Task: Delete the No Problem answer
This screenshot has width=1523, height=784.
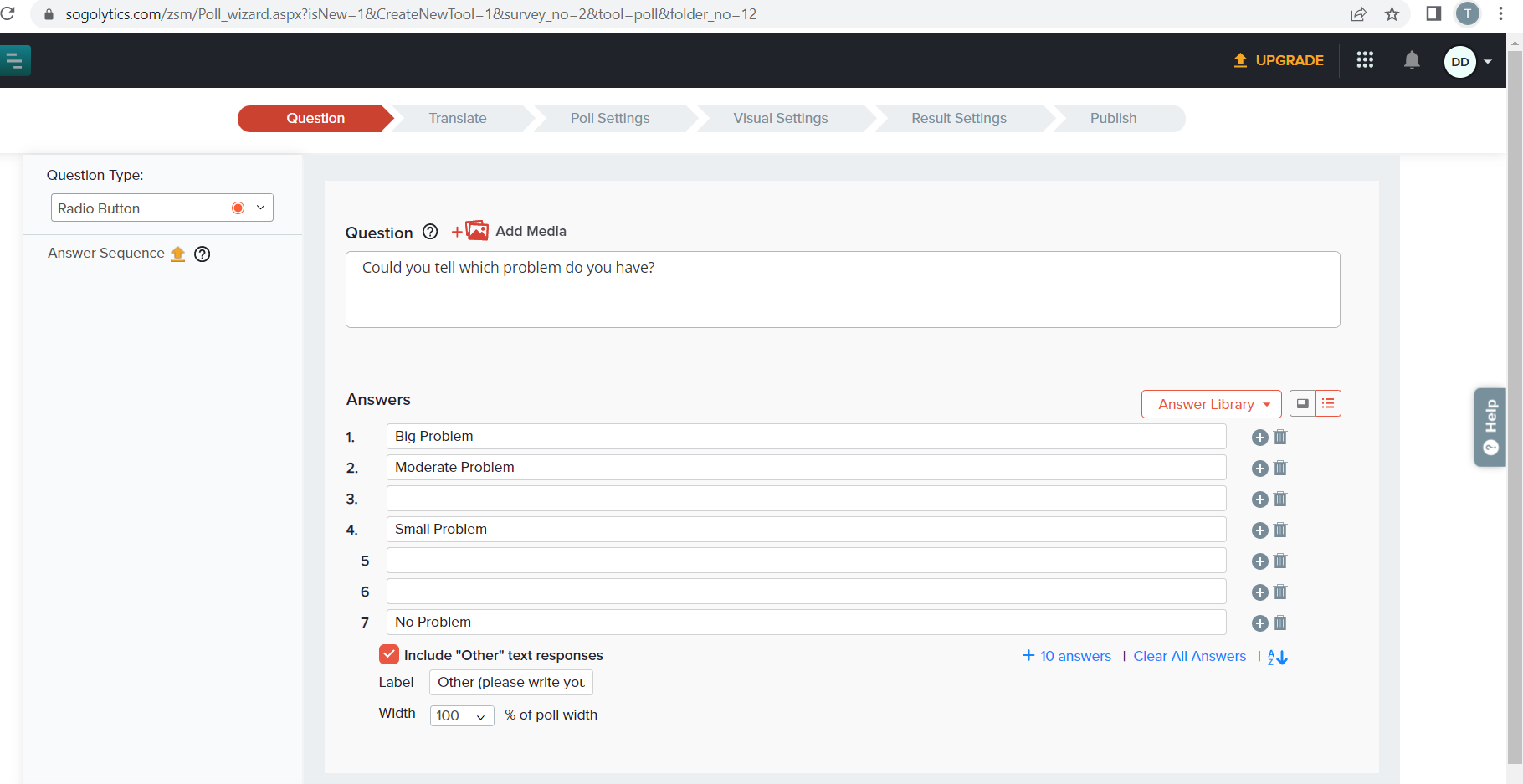Action: tap(1280, 623)
